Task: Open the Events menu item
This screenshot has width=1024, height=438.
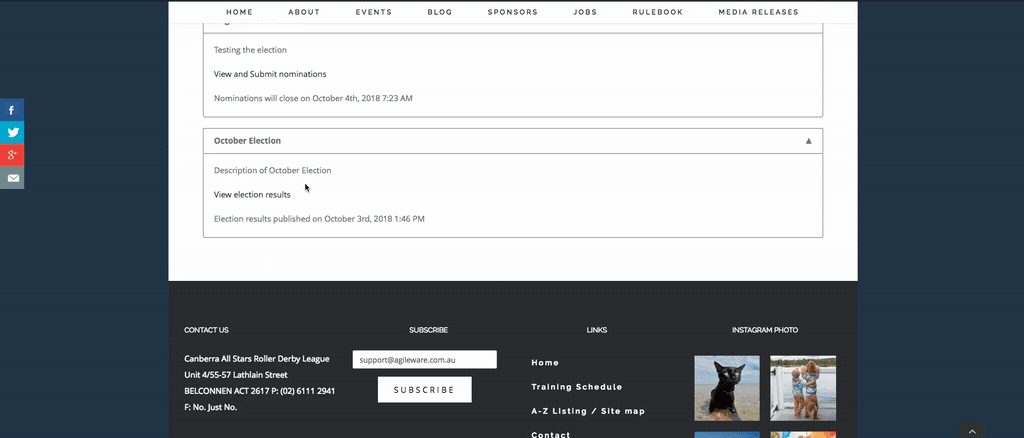Action: click(x=373, y=12)
